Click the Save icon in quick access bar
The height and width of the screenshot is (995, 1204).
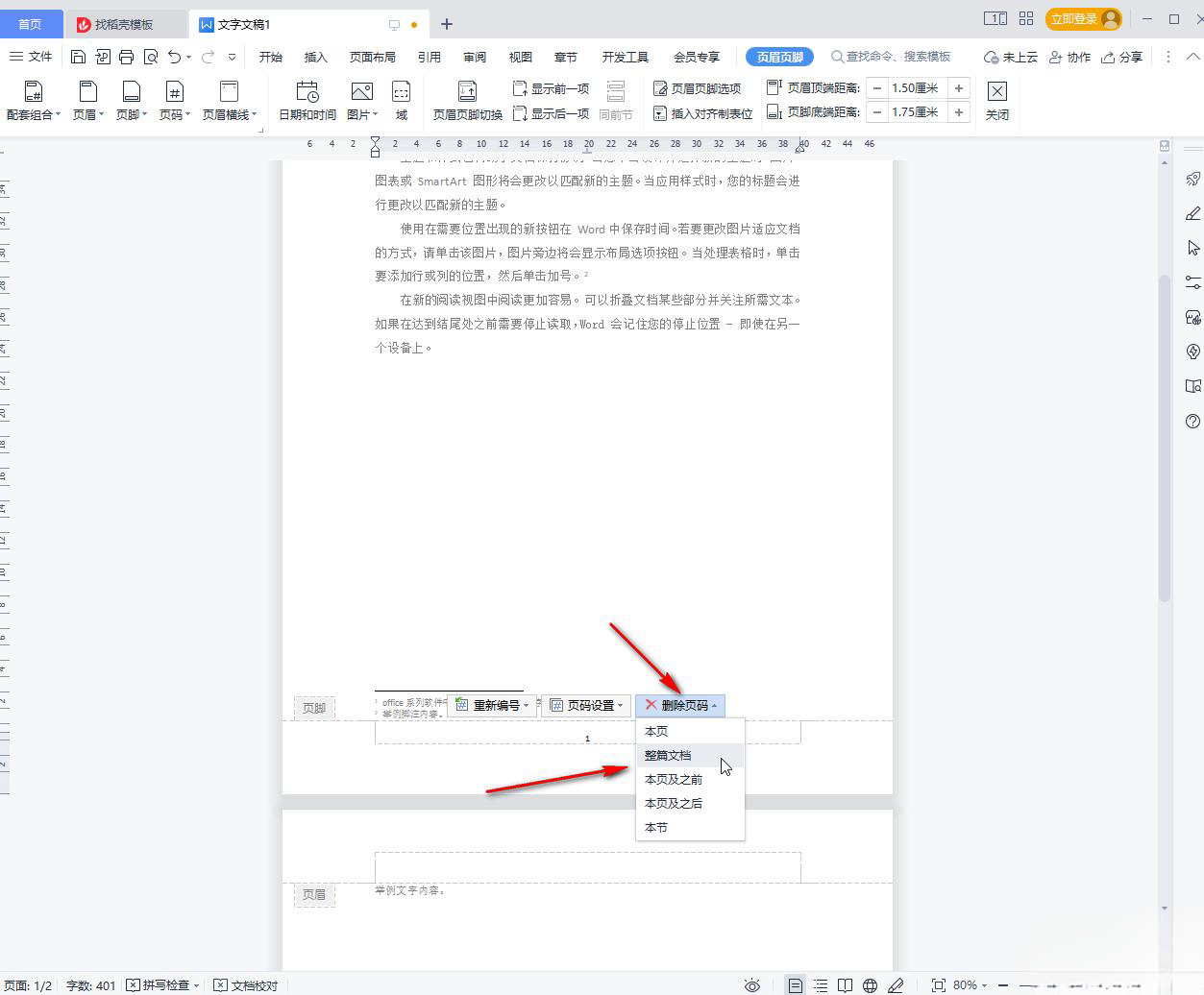pyautogui.click(x=79, y=57)
